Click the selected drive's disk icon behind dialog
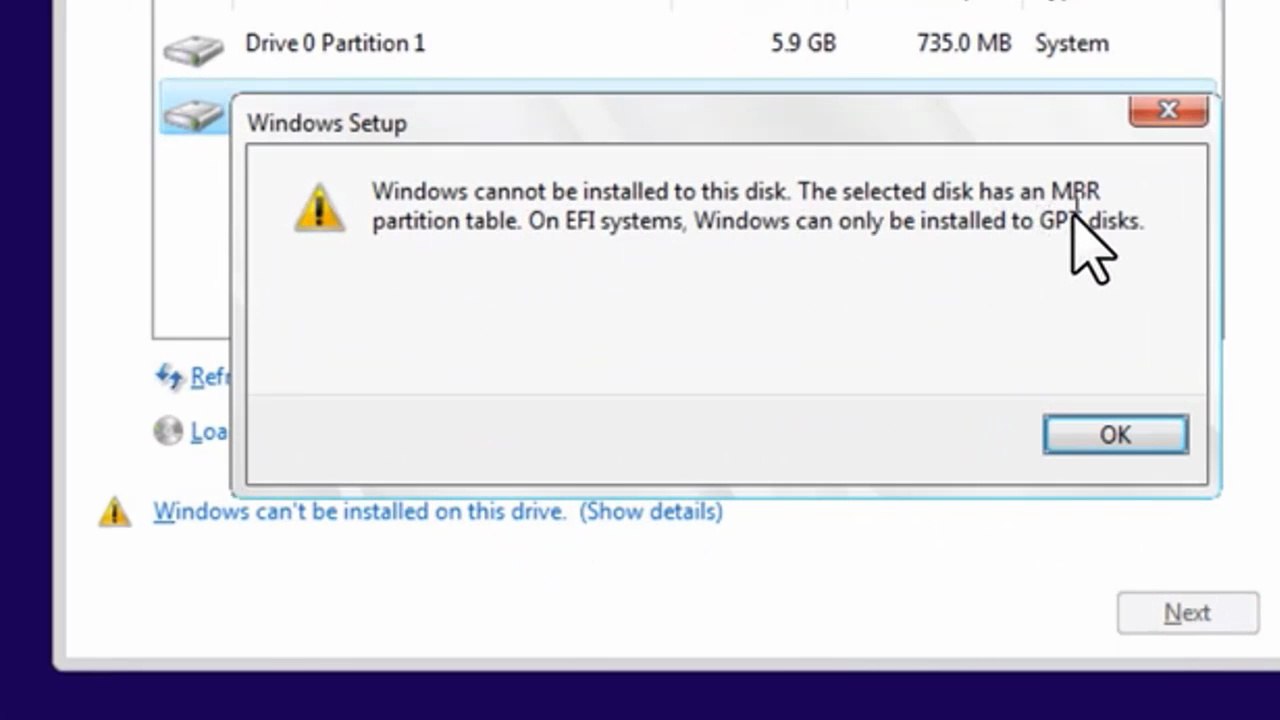Viewport: 1280px width, 720px height. click(193, 114)
